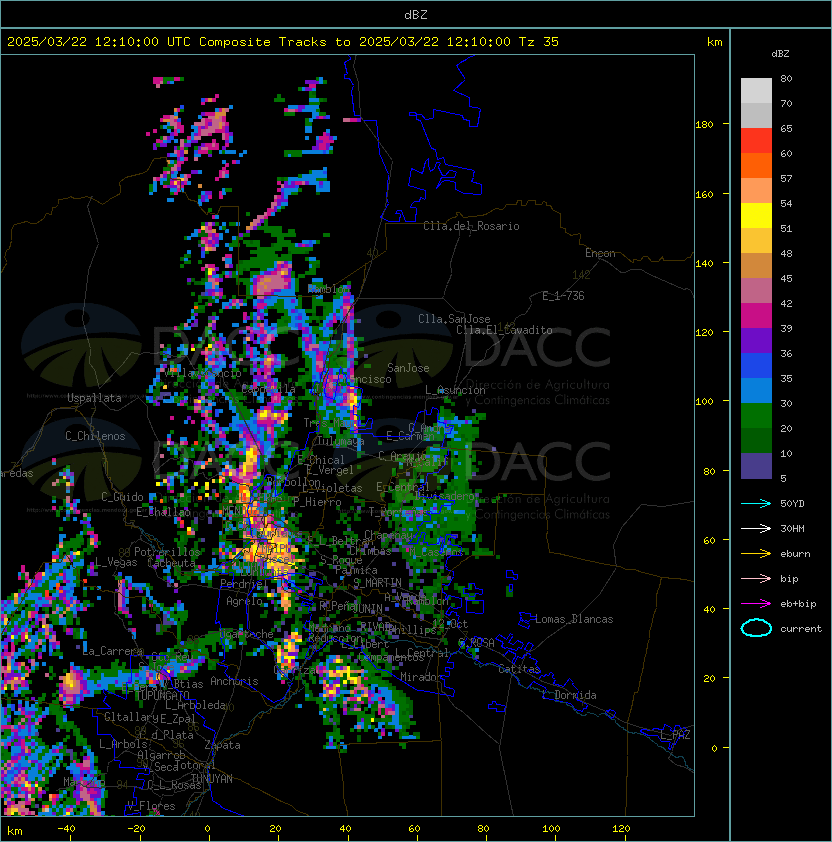Click the 'C_Chilenos' map label
This screenshot has width=832, height=842.
click(x=95, y=436)
